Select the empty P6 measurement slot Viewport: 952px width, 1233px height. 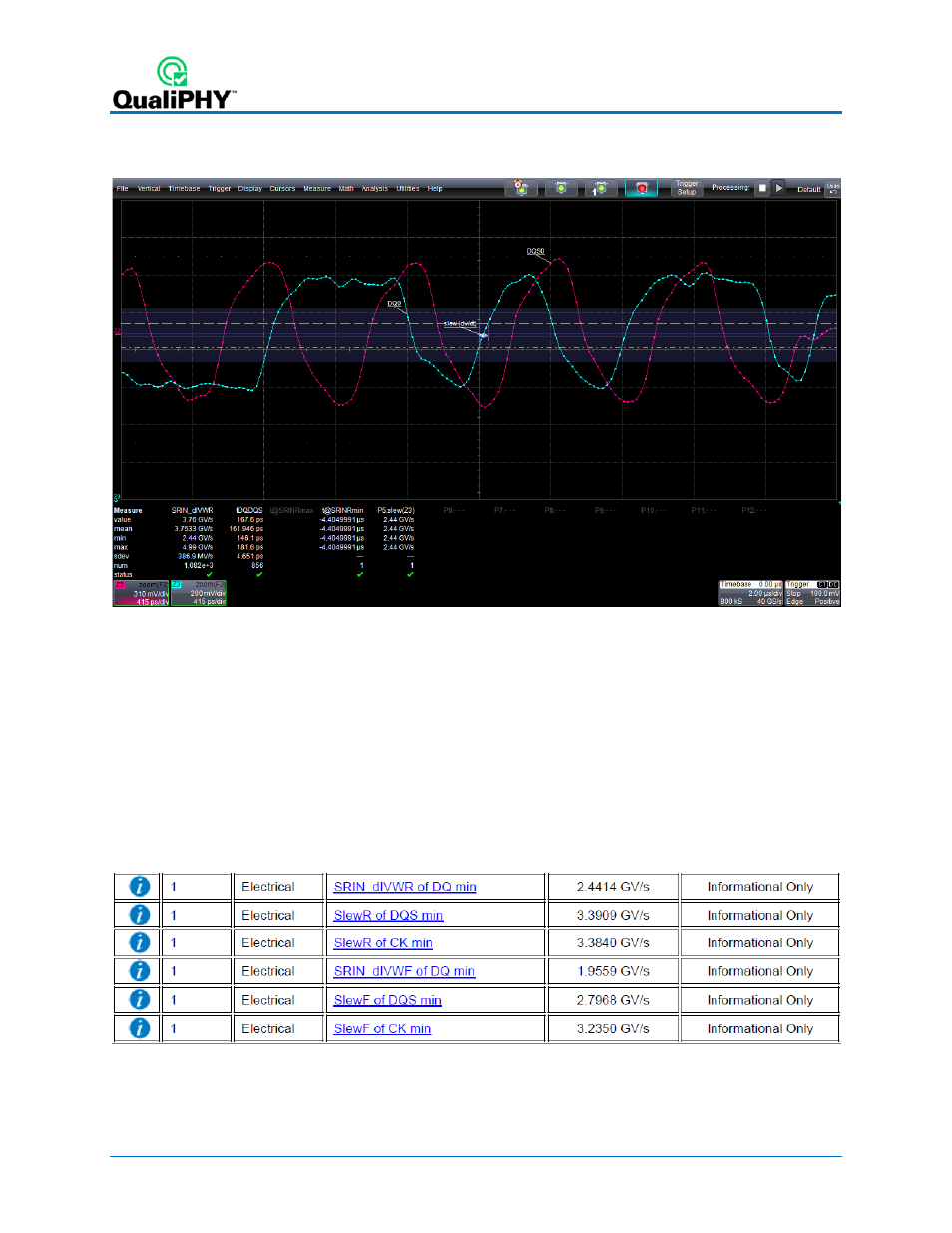(454, 510)
